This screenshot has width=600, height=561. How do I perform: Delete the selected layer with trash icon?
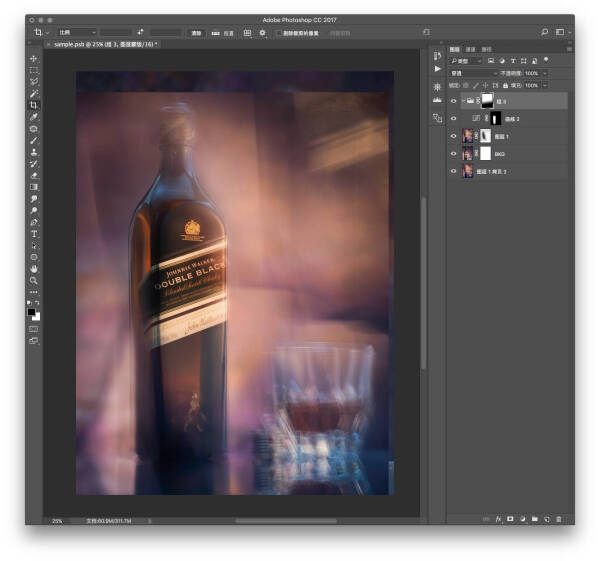point(559,519)
